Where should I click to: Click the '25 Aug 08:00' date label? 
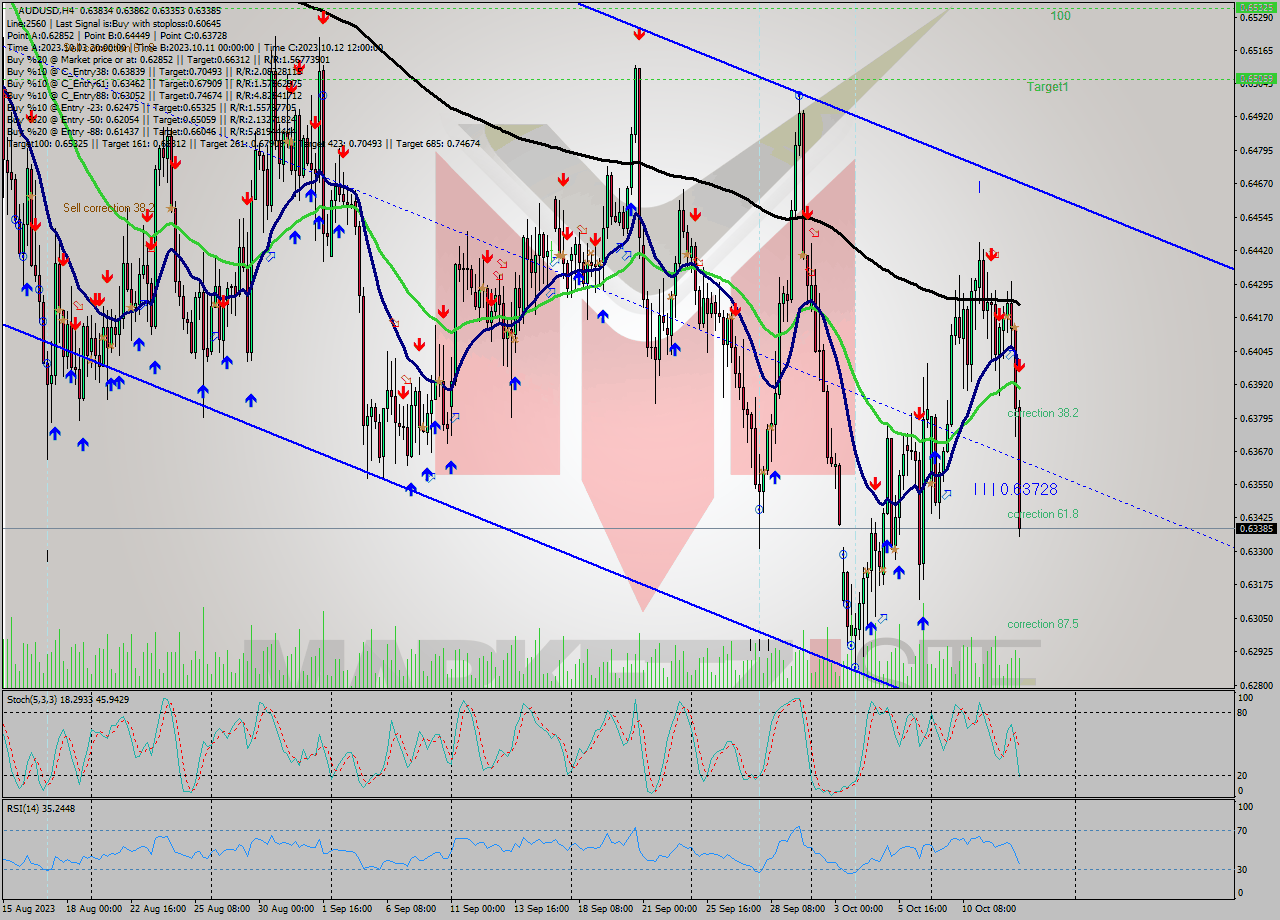[x=223, y=909]
